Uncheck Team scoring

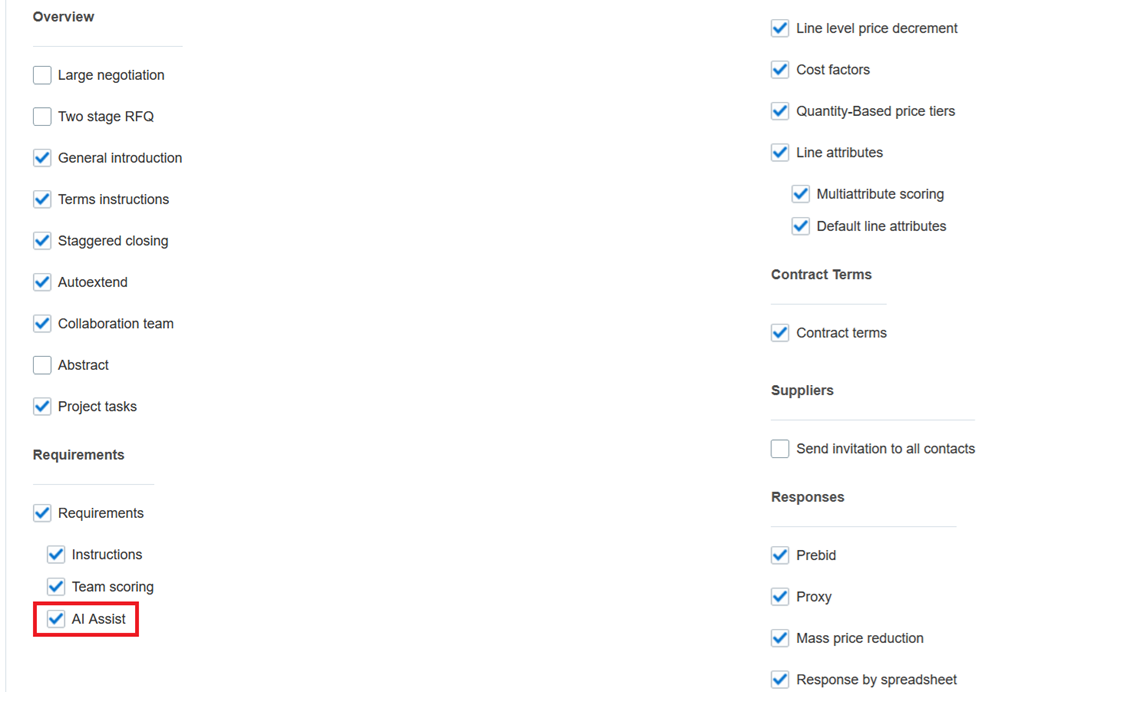point(56,586)
